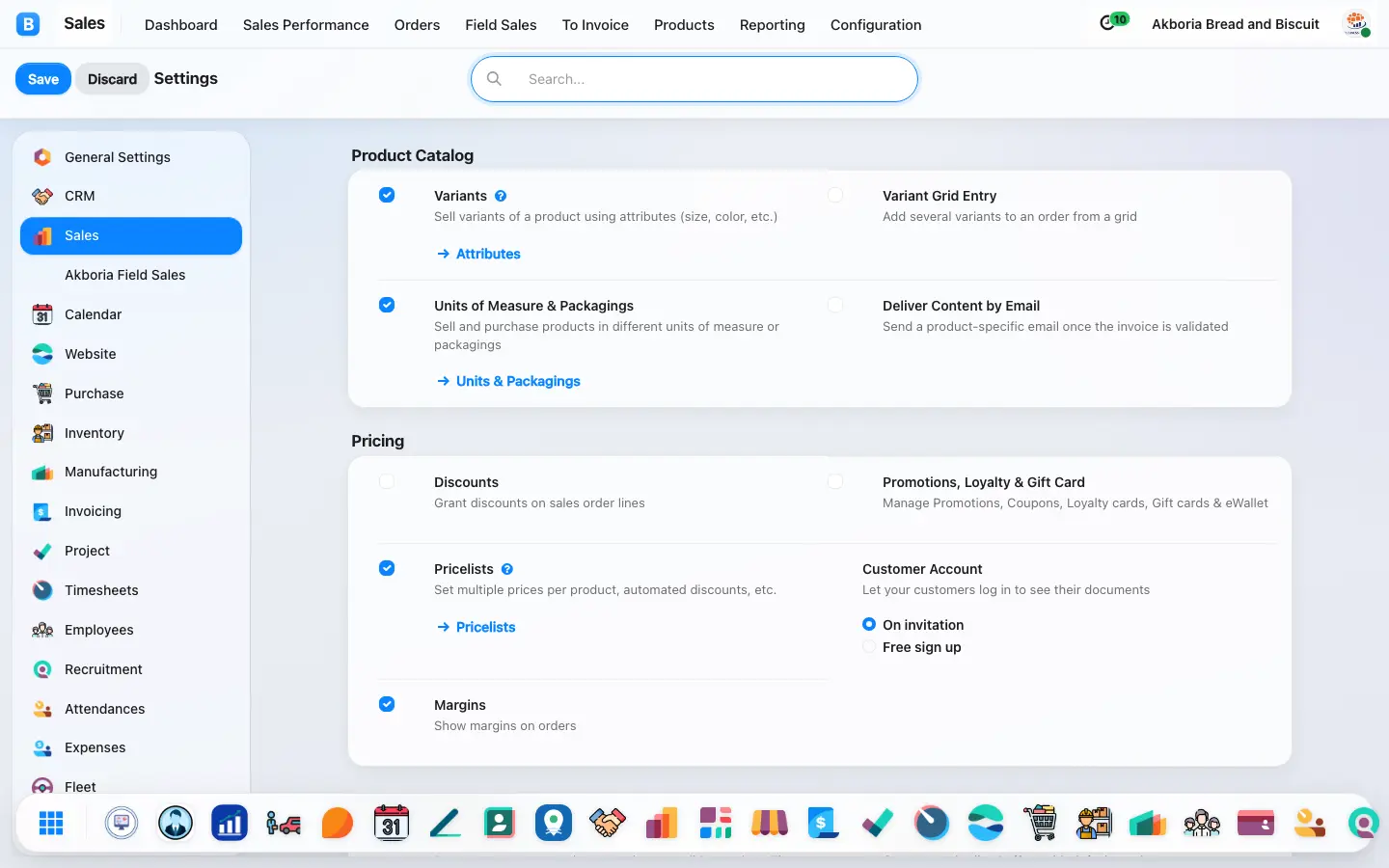The image size is (1389, 868).
Task: Uncheck the Margins checkbox
Action: coord(387,704)
